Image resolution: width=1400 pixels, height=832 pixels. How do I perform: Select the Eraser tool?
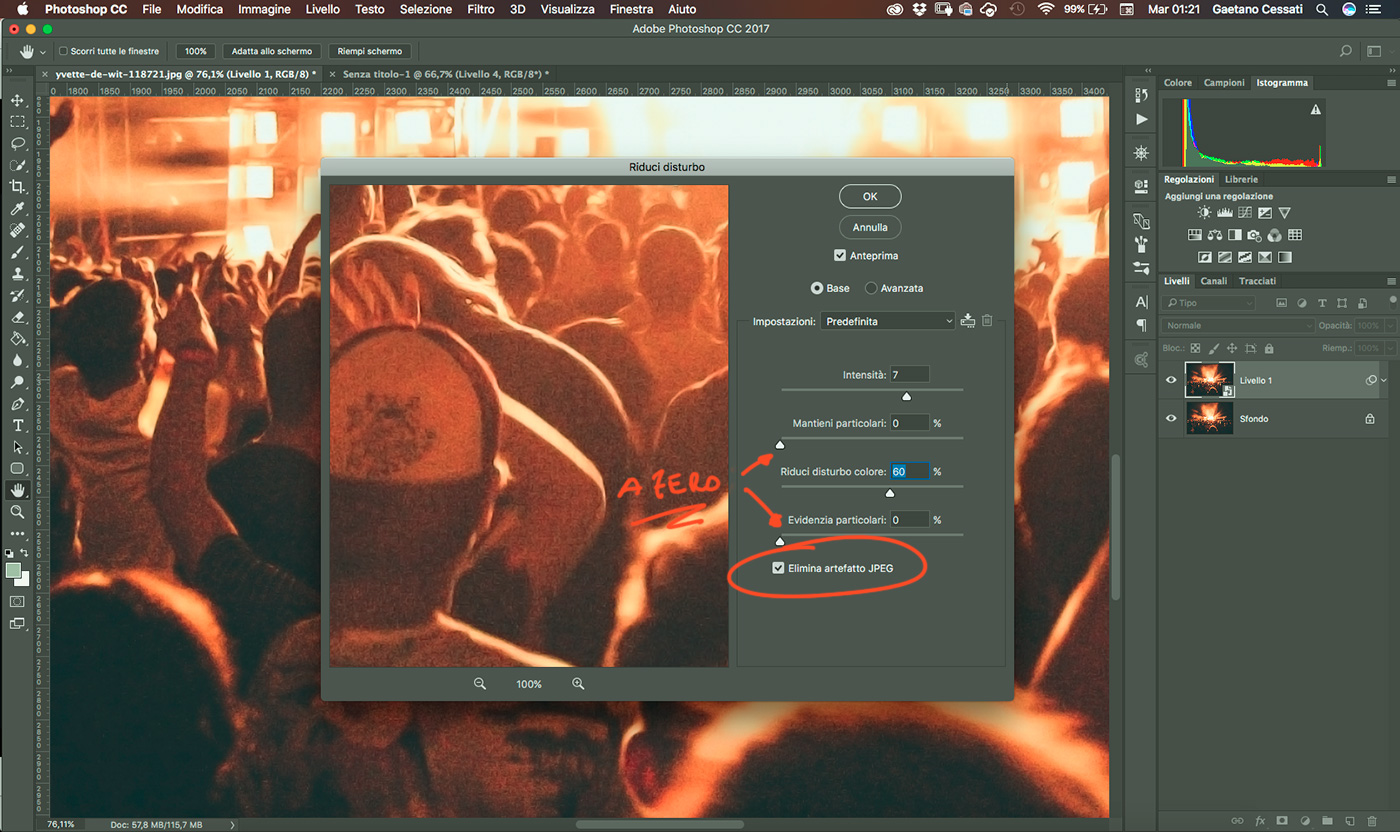tap(17, 317)
